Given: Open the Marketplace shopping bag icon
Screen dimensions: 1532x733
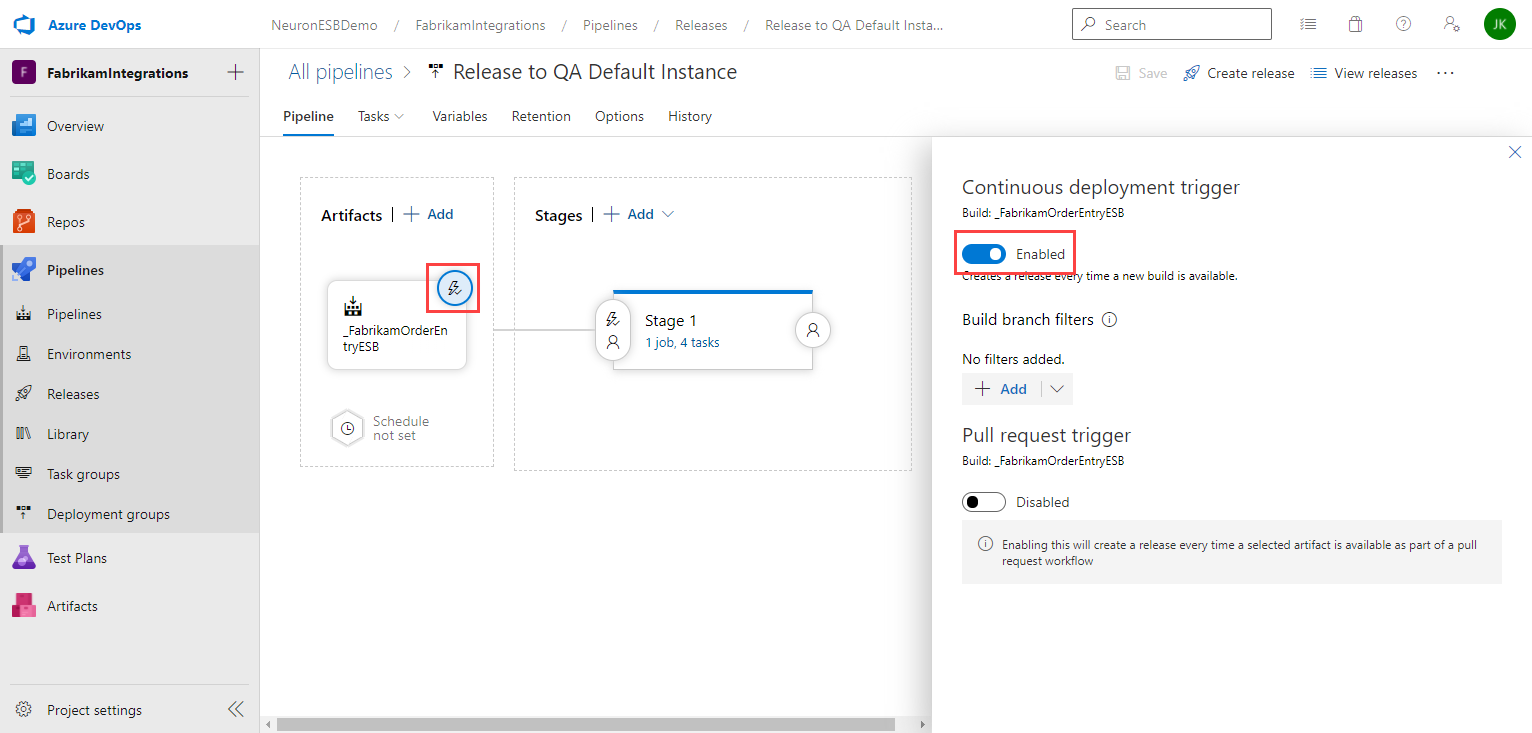Looking at the screenshot, I should [x=1355, y=24].
